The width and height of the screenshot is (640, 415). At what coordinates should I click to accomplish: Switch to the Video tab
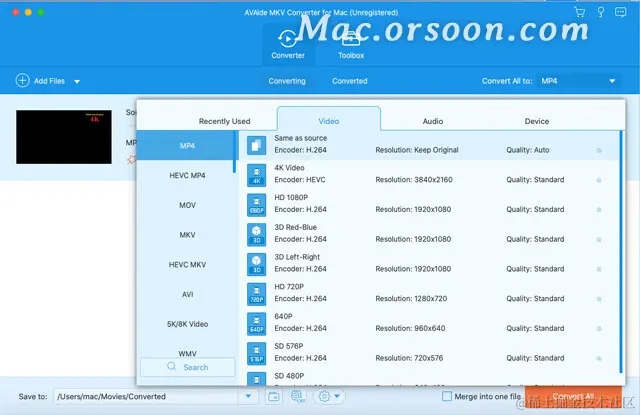tap(329, 121)
